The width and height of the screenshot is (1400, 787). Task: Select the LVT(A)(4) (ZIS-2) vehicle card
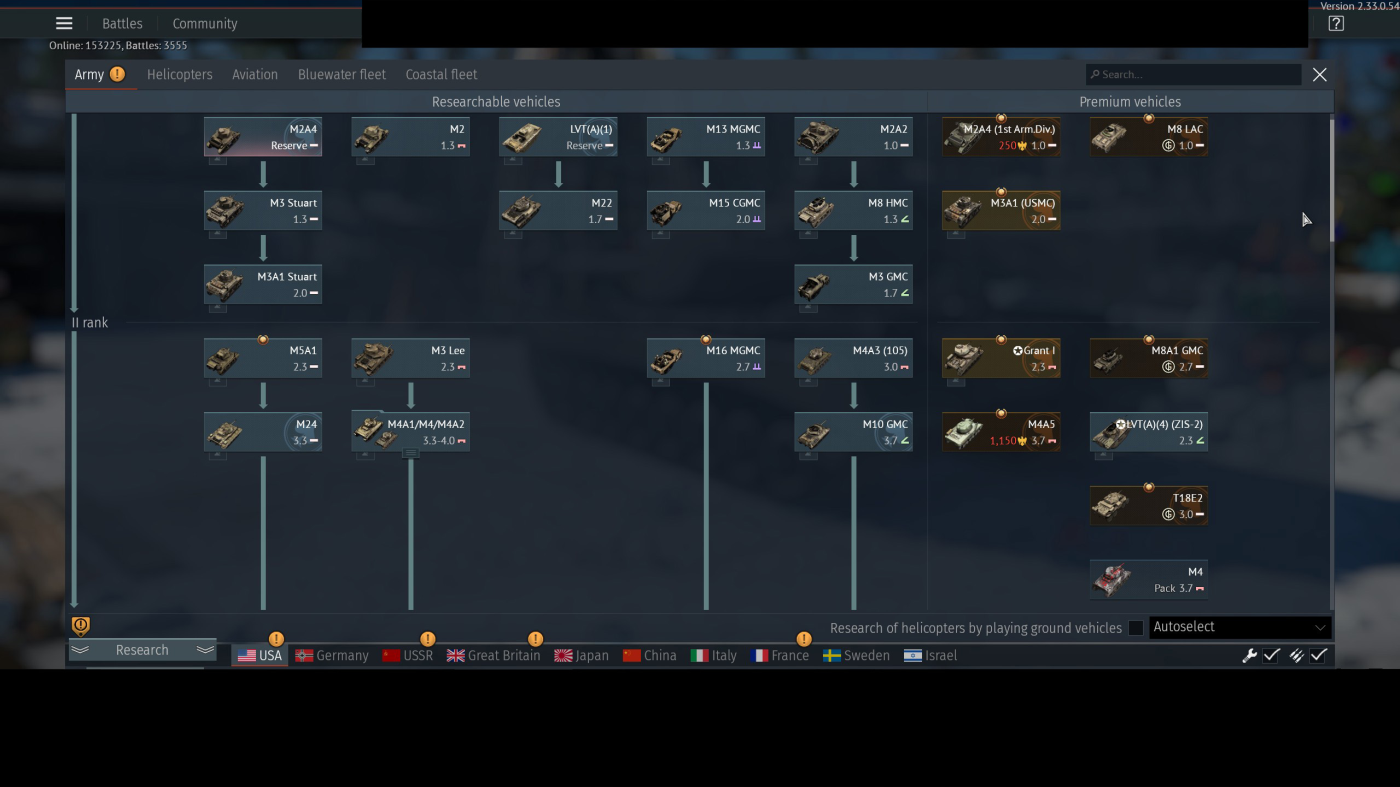(1149, 432)
